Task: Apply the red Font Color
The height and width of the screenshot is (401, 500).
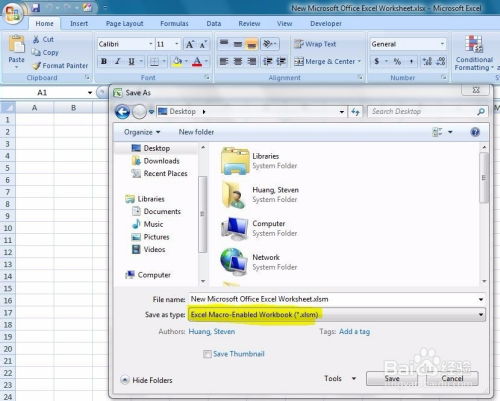Action: coord(197,61)
